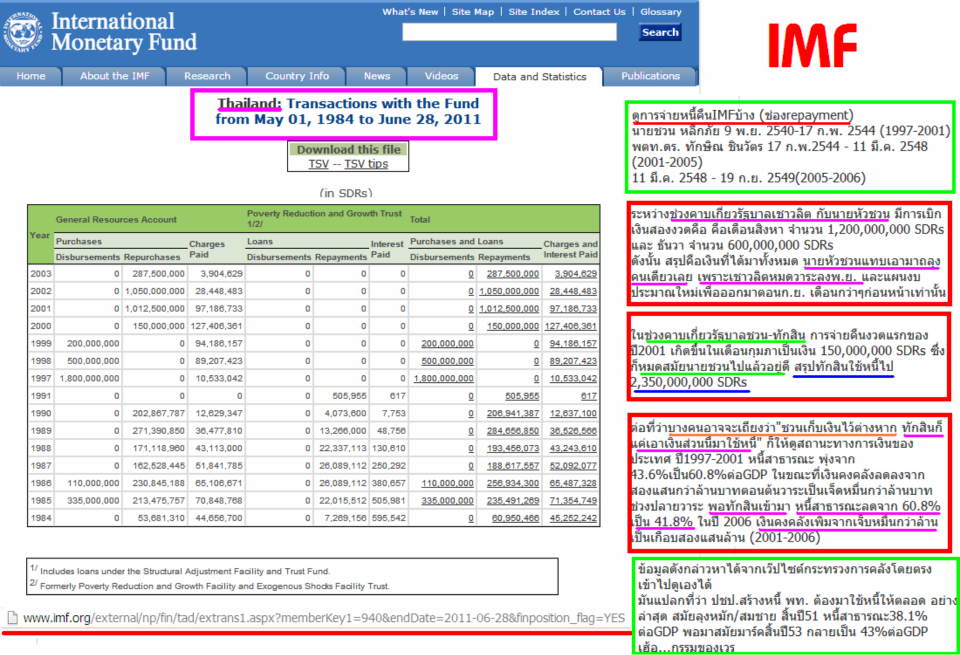This screenshot has height=655, width=960.
Task: Click the 271,390,850 repurchases value for 1989
Action: [x=158, y=432]
